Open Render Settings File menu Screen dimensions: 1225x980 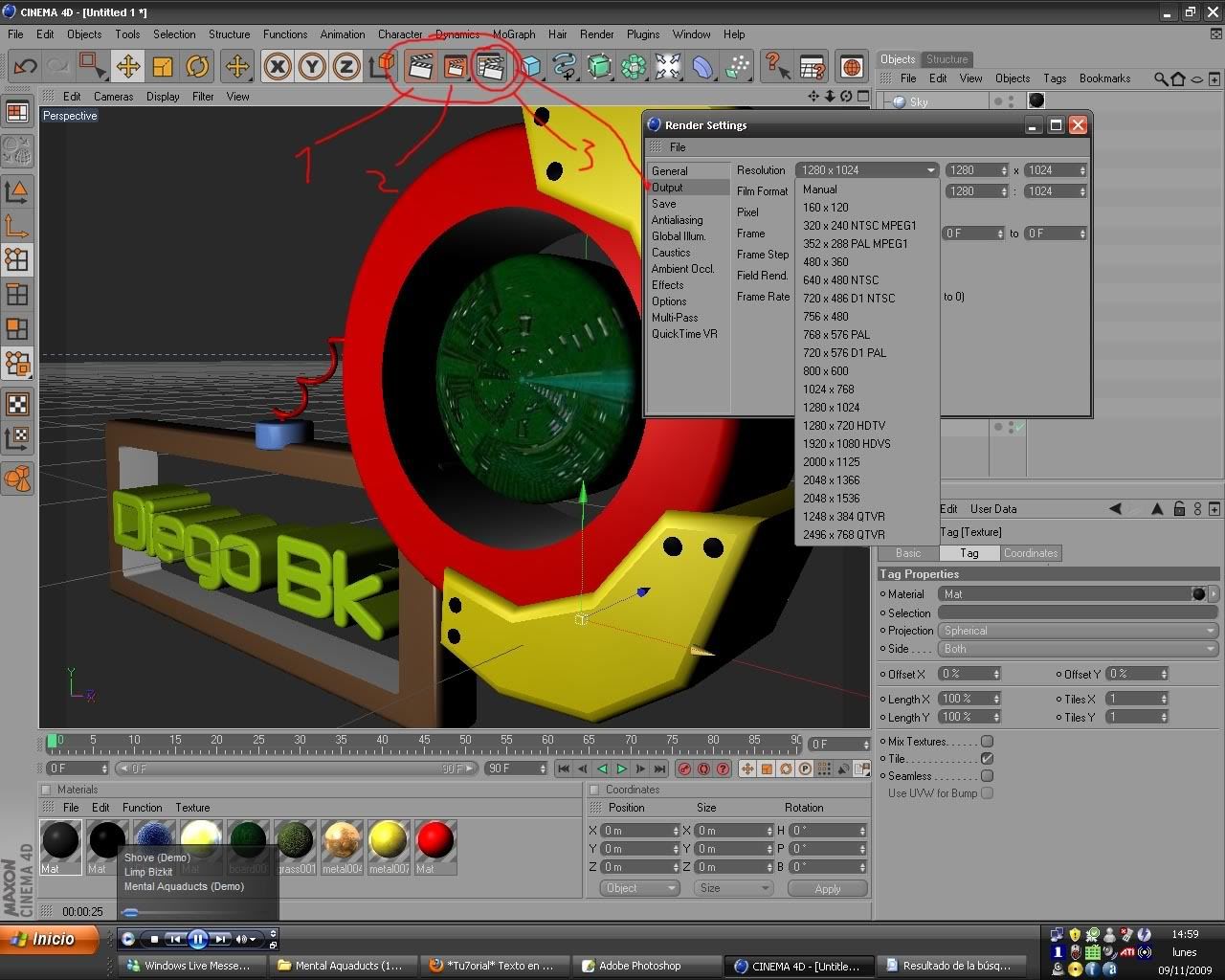point(678,147)
